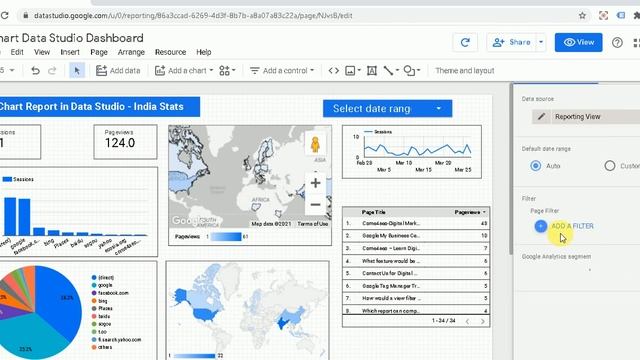The image size is (640, 360).
Task: Insert a text box
Action: click(371, 71)
